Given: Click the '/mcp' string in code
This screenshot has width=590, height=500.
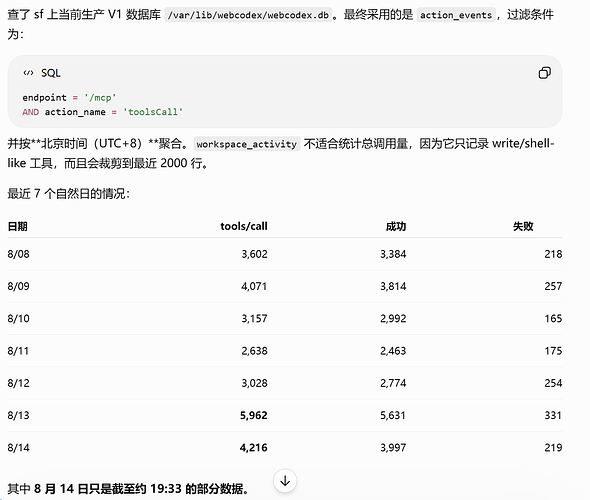Looking at the screenshot, I should point(100,97).
